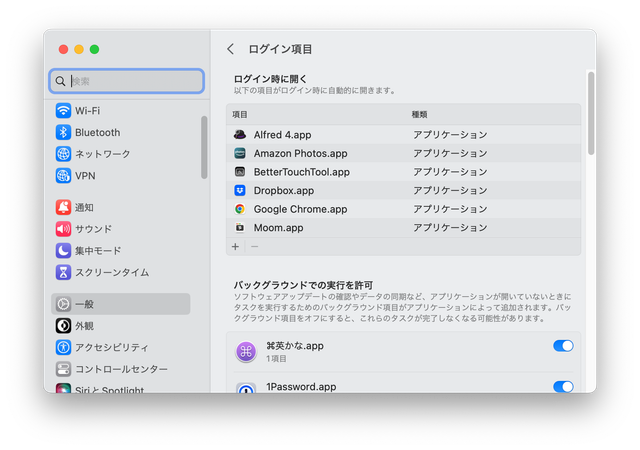
Task: Select 外観 label in the sidebar
Action: tap(84, 326)
